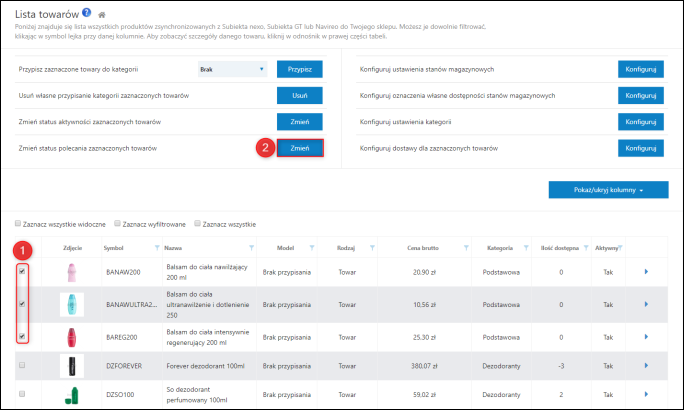Open the "Brak" category dropdown
Viewport: 684px width, 410px height.
231,69
